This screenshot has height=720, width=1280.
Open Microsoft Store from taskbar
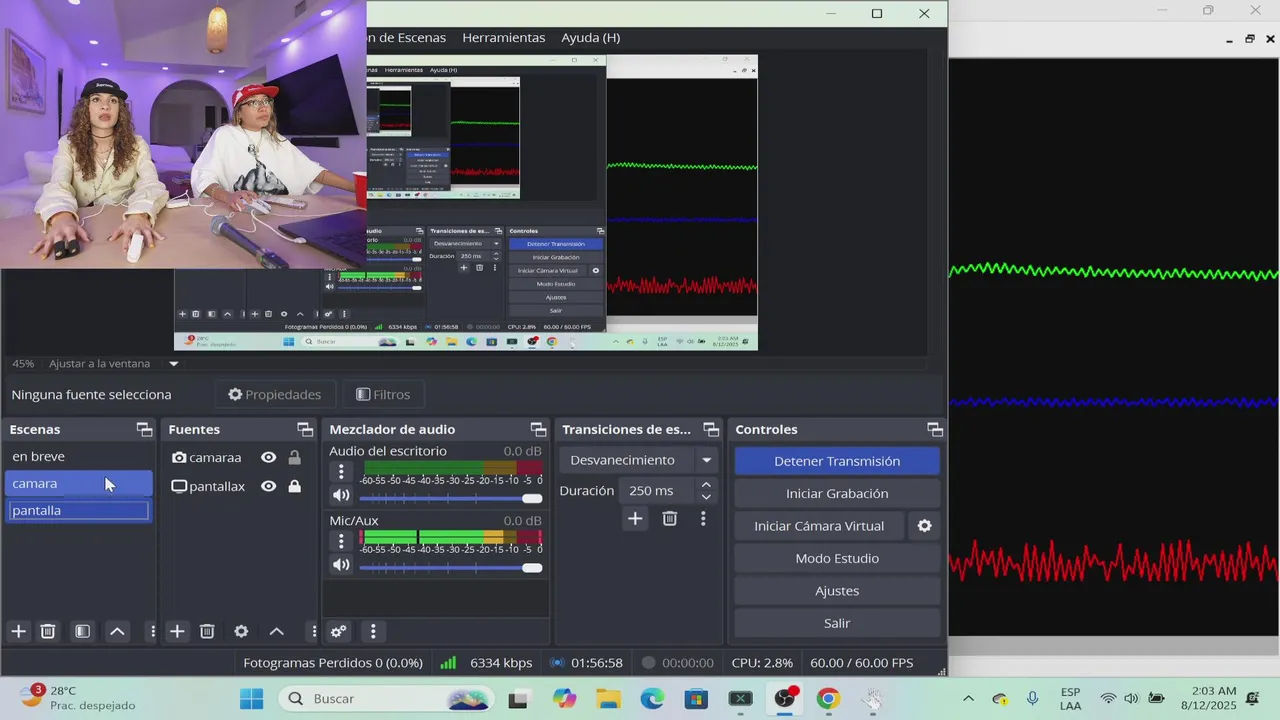click(x=696, y=699)
